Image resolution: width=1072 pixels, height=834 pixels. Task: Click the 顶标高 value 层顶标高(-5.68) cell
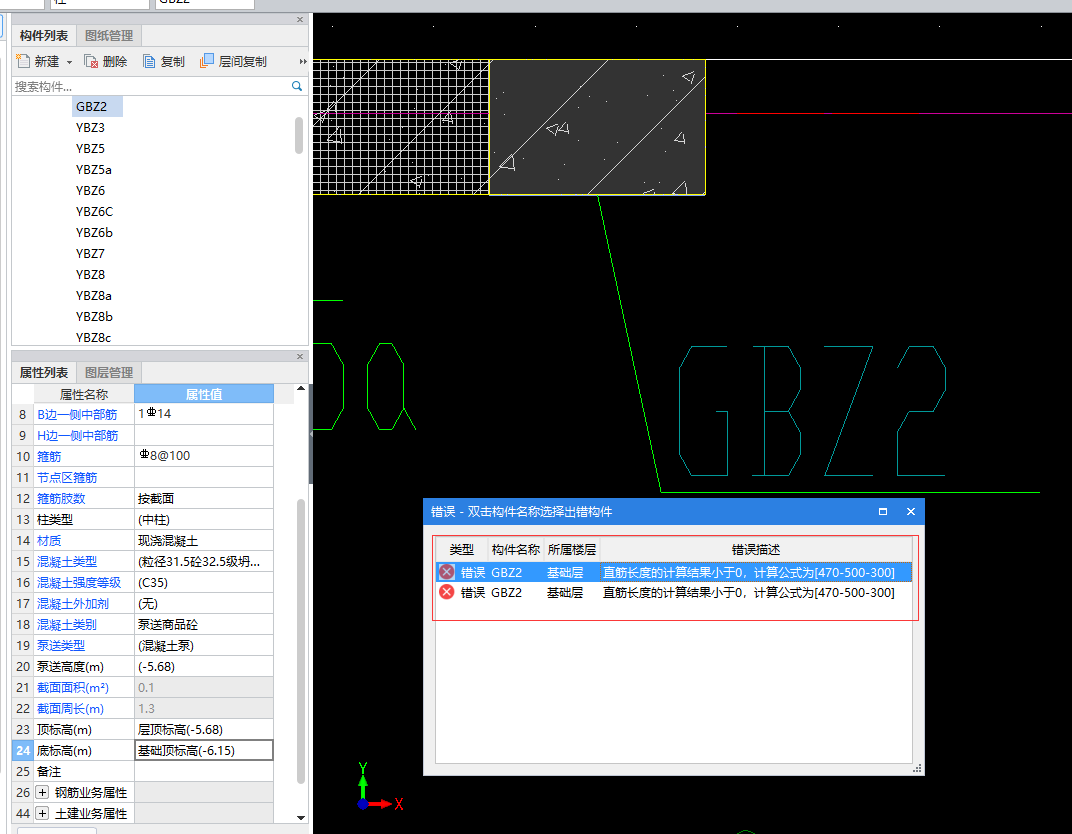pos(204,730)
